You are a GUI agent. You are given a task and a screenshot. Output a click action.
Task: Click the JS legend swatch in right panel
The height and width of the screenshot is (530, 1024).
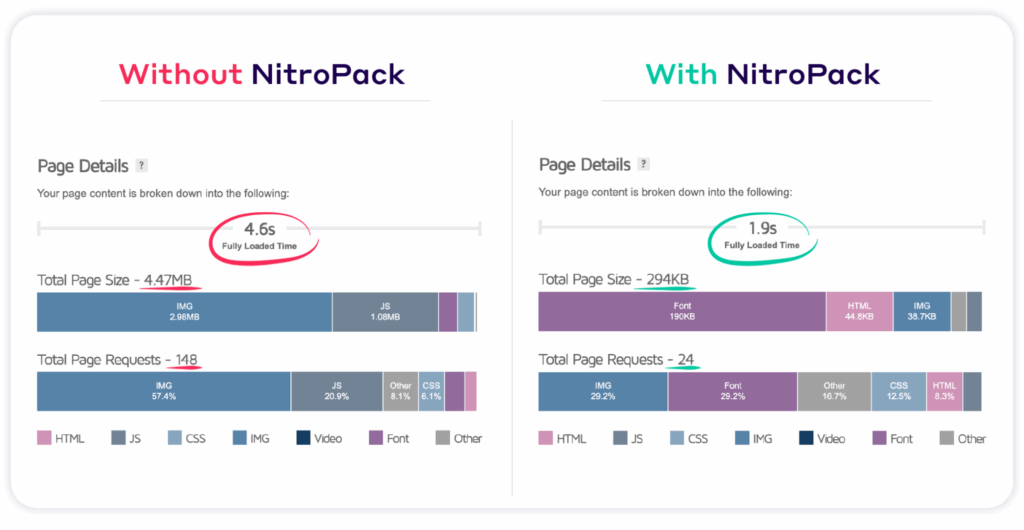(x=620, y=438)
